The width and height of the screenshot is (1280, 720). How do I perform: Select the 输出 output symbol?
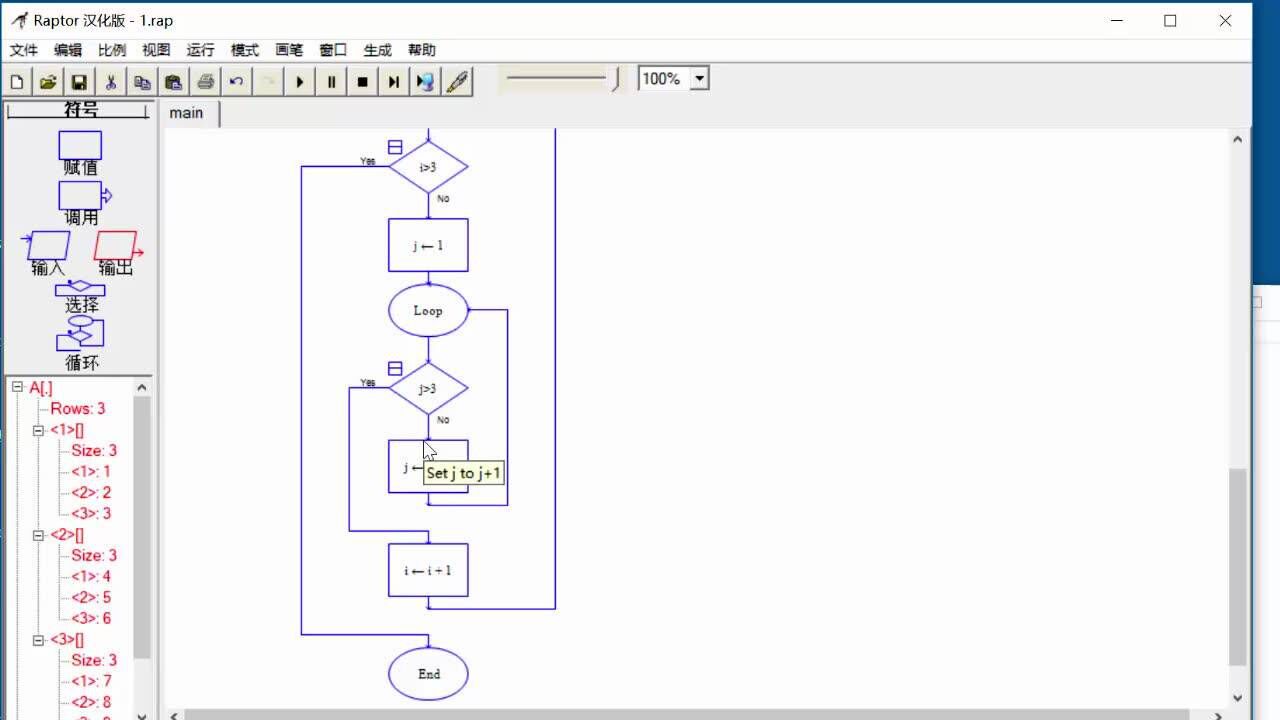[x=115, y=246]
